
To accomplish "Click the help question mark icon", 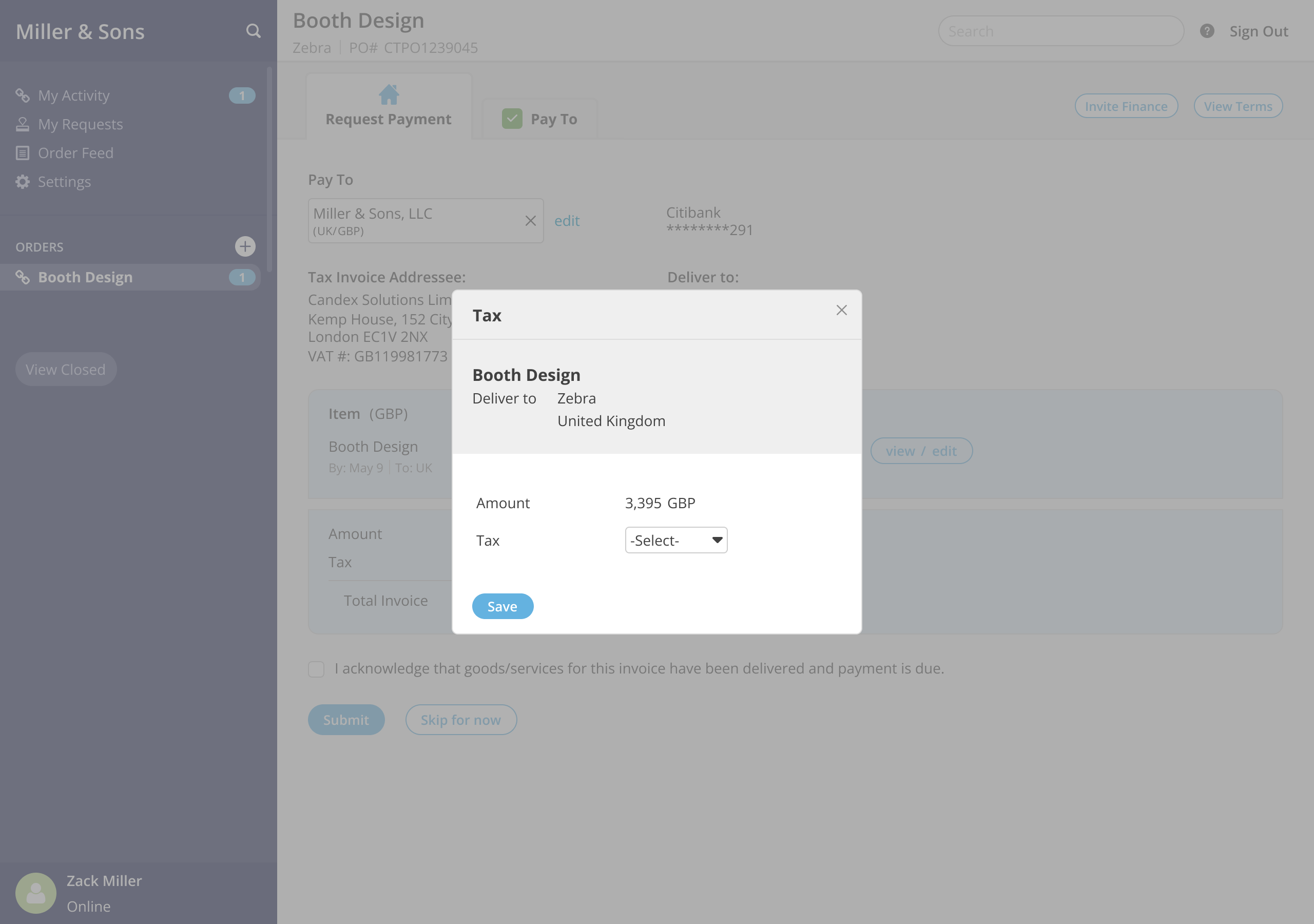I will coord(1206,31).
